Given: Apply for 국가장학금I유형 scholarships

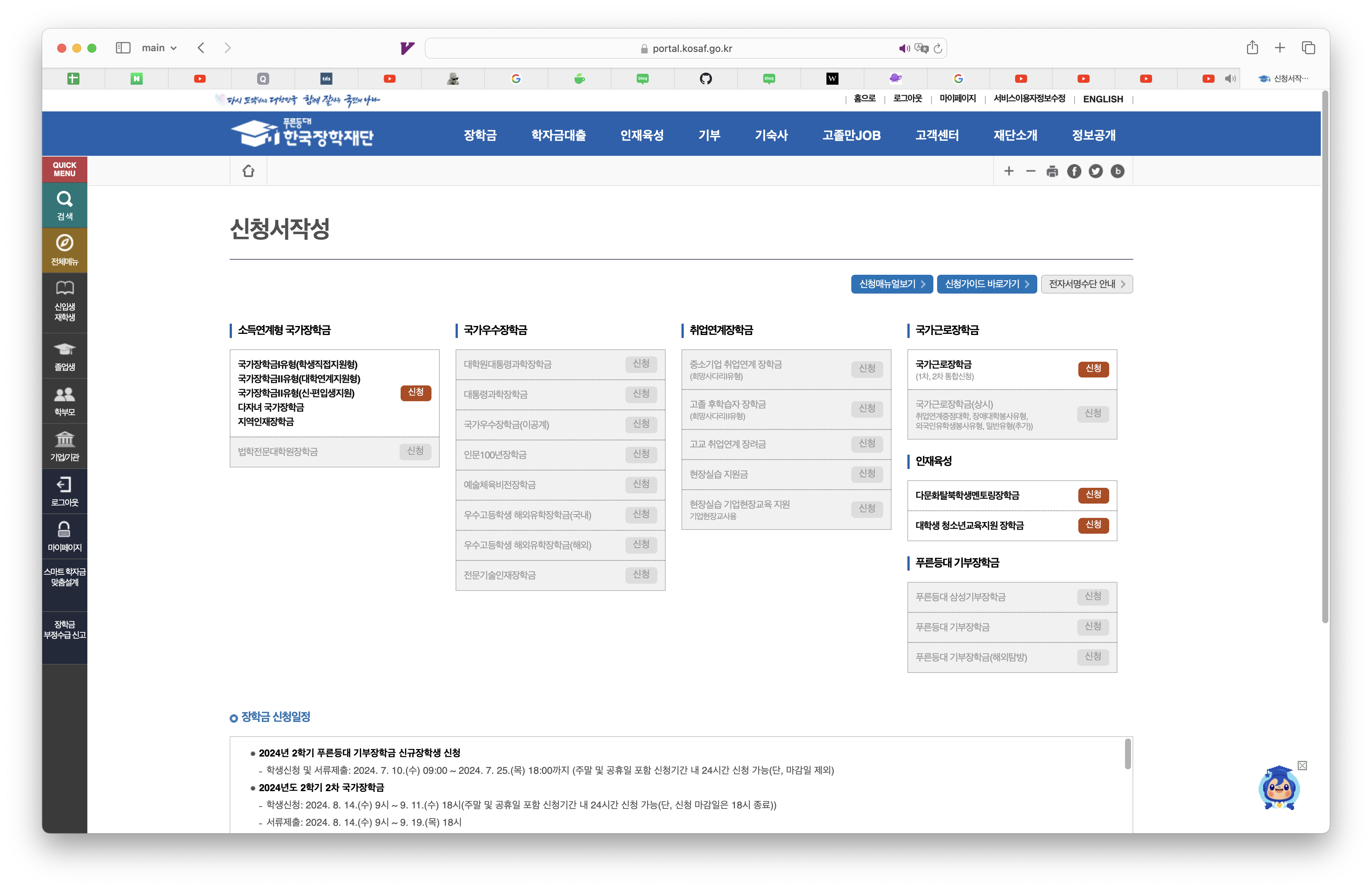Looking at the screenshot, I should pos(416,392).
